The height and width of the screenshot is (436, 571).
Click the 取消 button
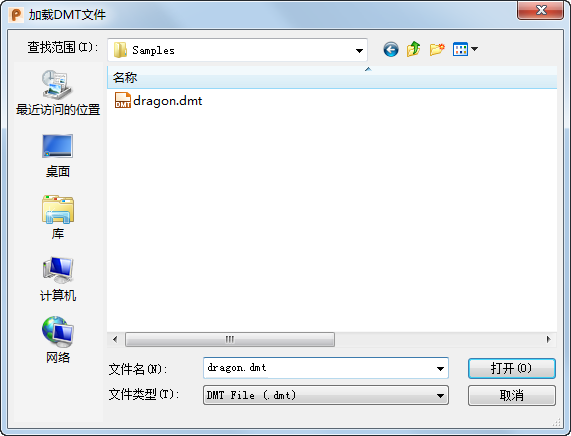tap(512, 395)
